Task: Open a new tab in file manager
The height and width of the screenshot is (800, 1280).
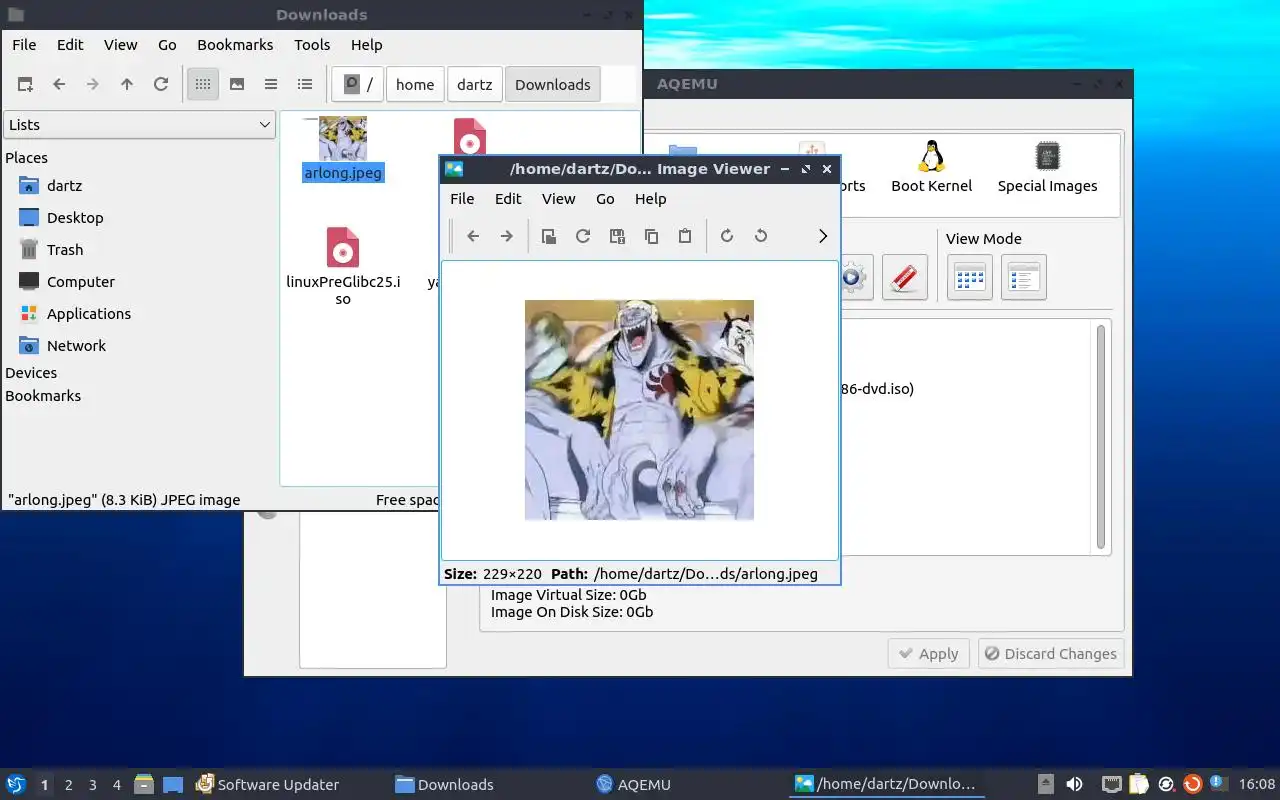Action: (x=25, y=84)
